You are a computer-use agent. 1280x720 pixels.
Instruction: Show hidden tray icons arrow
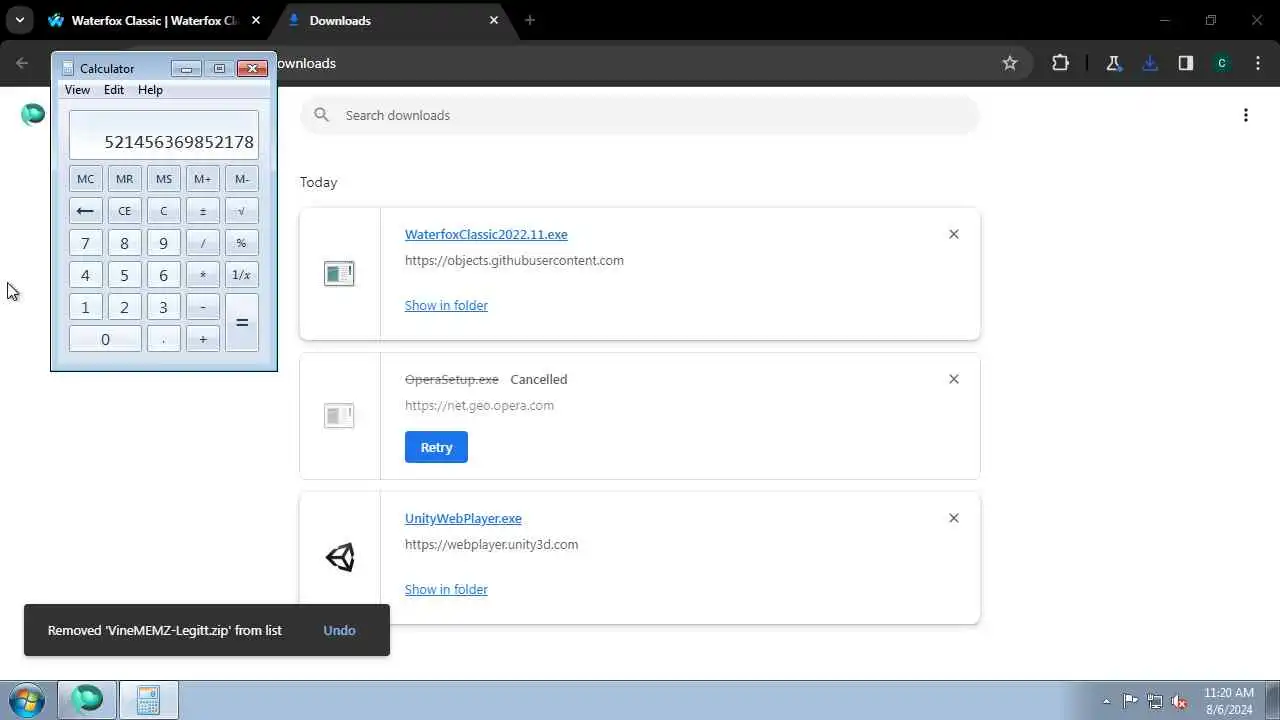tap(1106, 701)
